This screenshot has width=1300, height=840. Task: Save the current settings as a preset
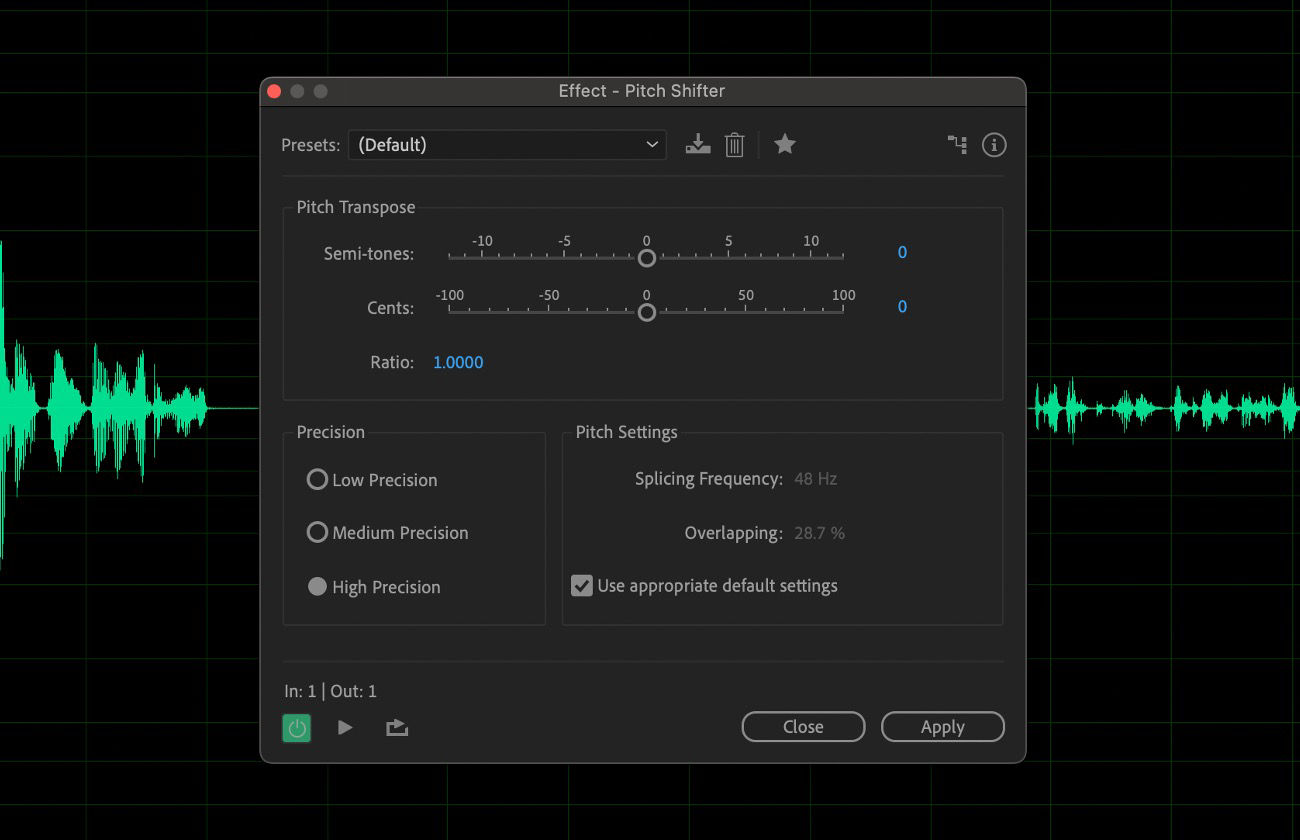click(698, 144)
